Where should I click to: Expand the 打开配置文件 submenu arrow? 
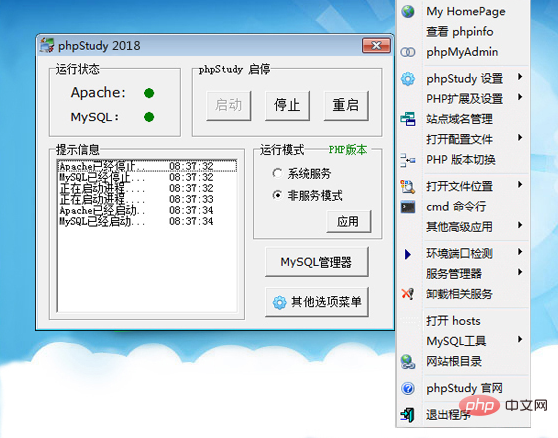tap(520, 137)
